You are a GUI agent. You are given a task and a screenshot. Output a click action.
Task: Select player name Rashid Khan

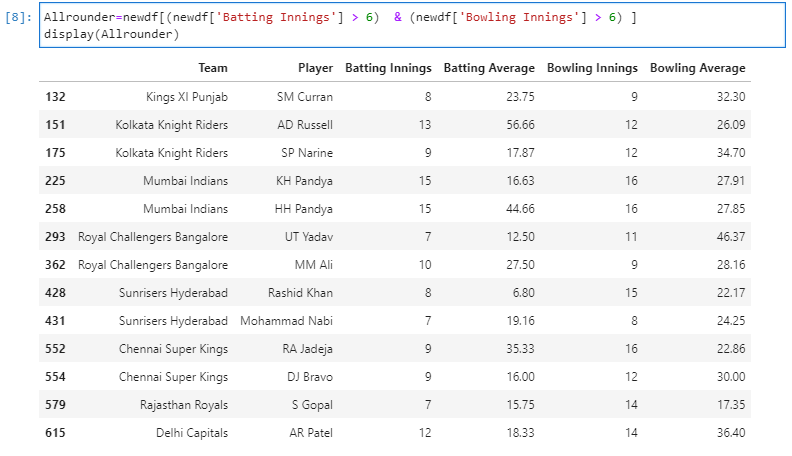pyautogui.click(x=300, y=293)
